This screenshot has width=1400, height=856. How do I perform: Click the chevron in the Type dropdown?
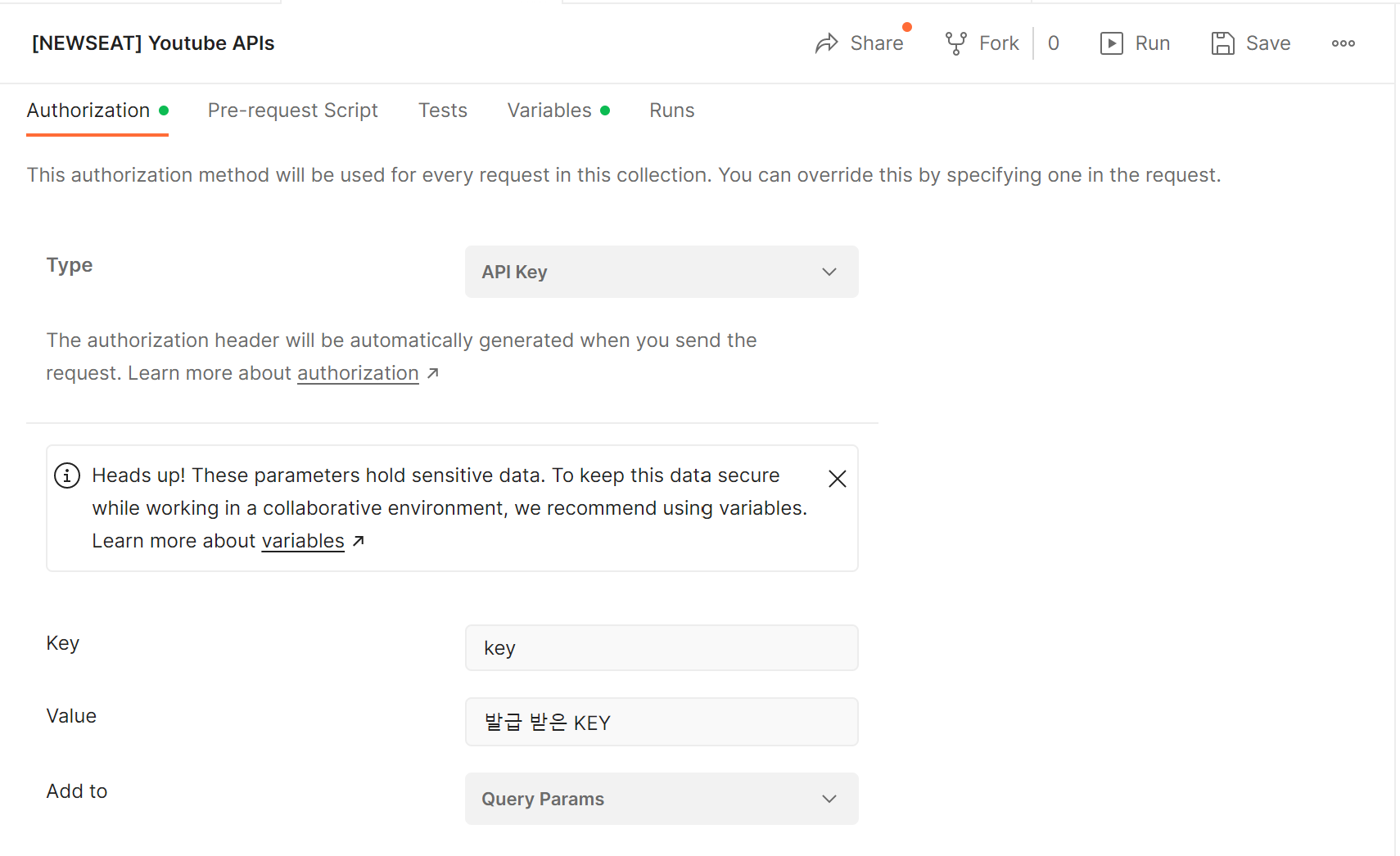click(x=829, y=272)
